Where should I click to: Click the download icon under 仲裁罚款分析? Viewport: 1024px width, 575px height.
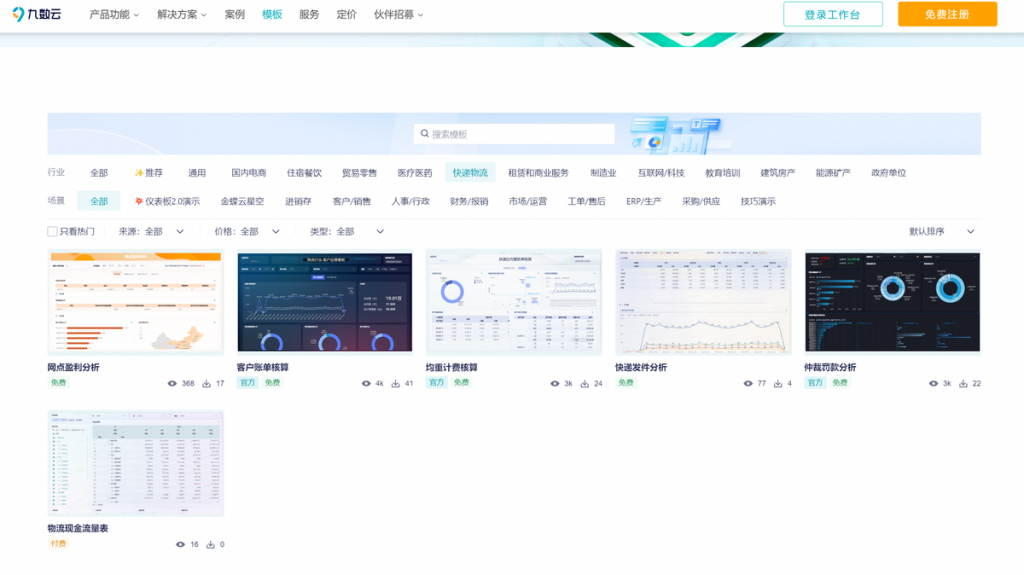[963, 383]
